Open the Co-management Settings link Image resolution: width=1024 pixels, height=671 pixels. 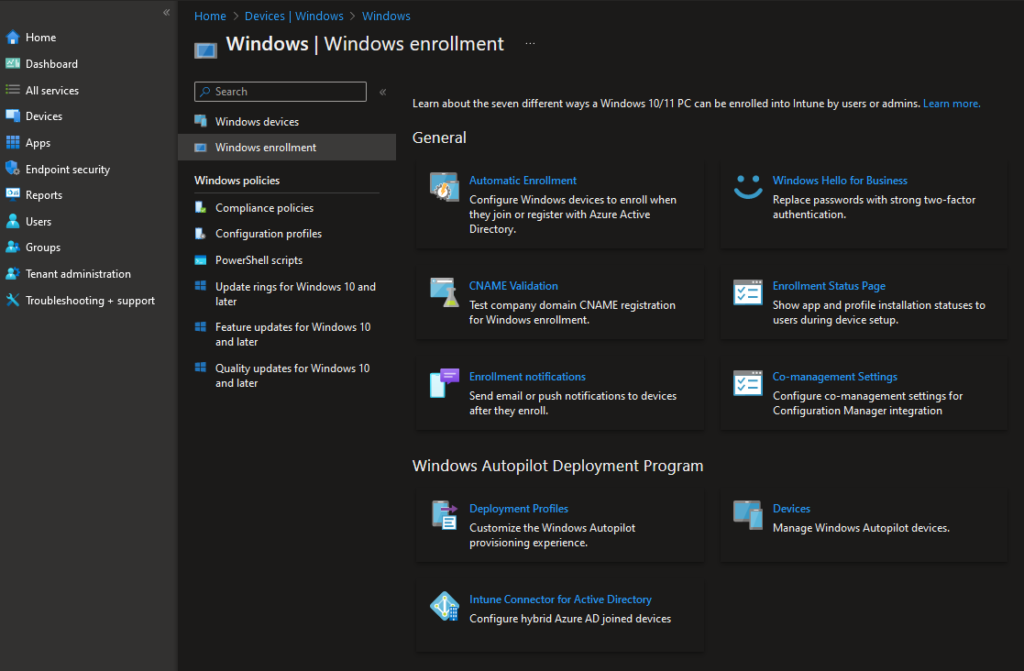835,376
